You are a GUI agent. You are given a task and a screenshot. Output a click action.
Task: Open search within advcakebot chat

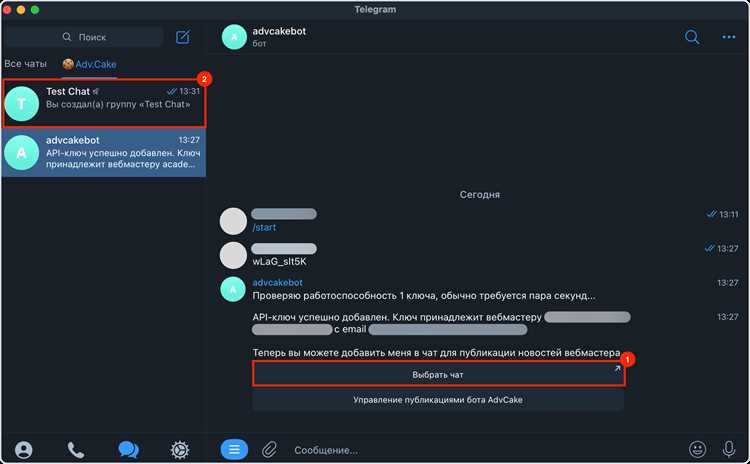point(692,37)
